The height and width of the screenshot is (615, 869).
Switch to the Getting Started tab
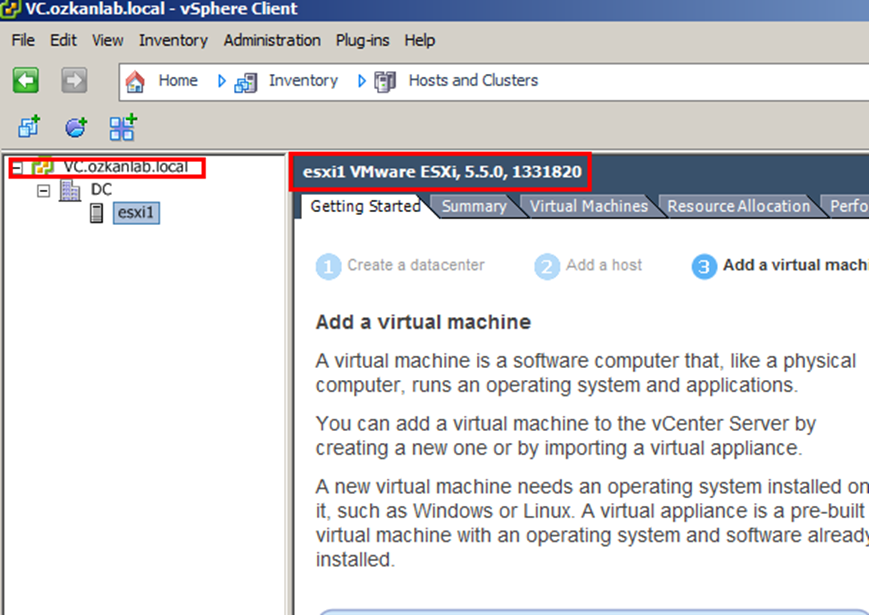click(x=365, y=206)
